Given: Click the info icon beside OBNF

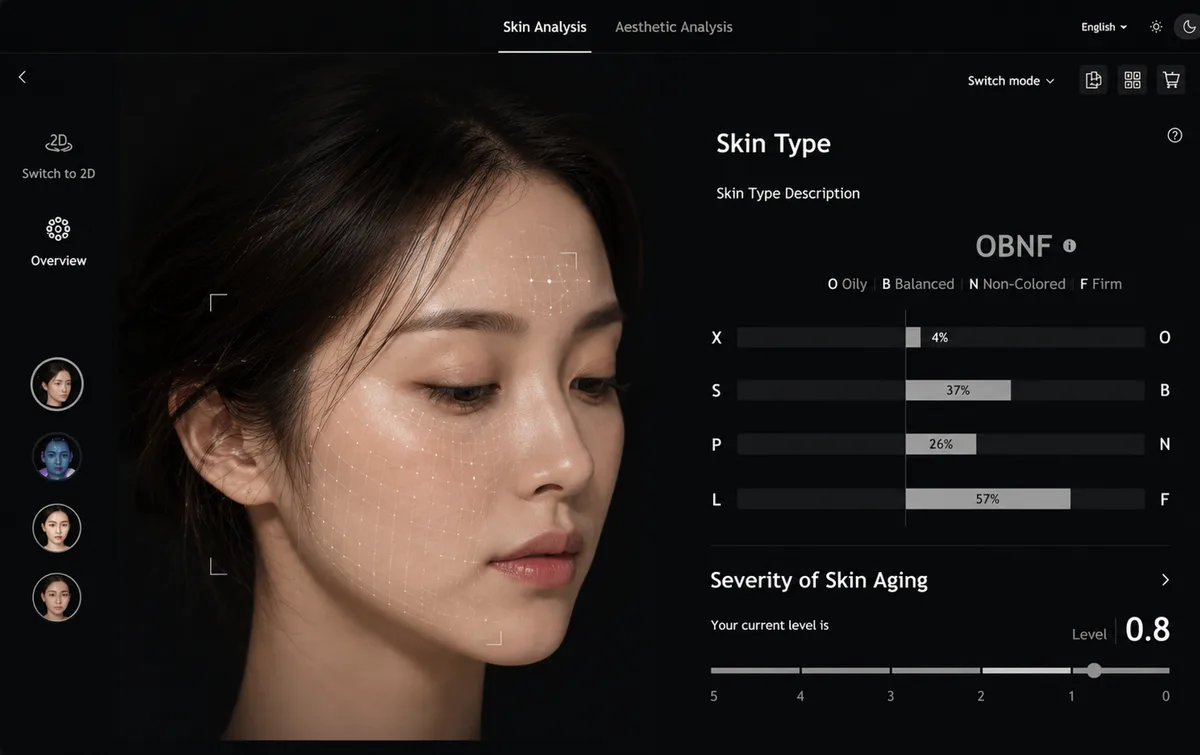Looking at the screenshot, I should (x=1069, y=245).
